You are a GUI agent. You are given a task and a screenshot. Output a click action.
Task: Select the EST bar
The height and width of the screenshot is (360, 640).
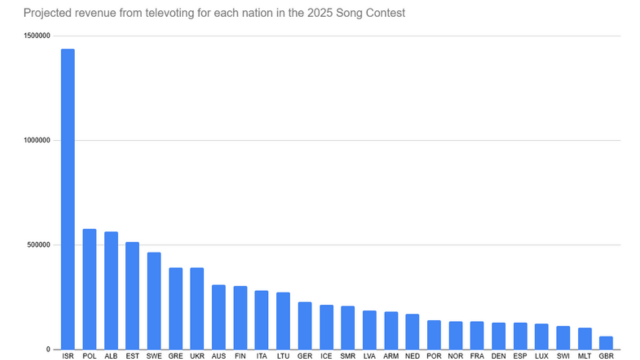[132, 296]
